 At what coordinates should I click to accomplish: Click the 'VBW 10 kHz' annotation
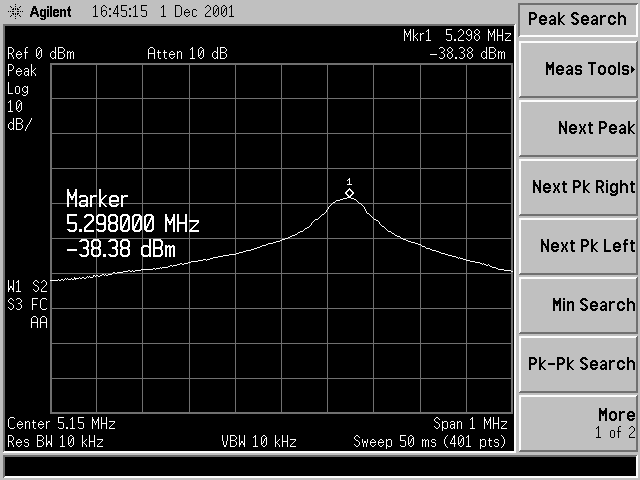click(259, 442)
